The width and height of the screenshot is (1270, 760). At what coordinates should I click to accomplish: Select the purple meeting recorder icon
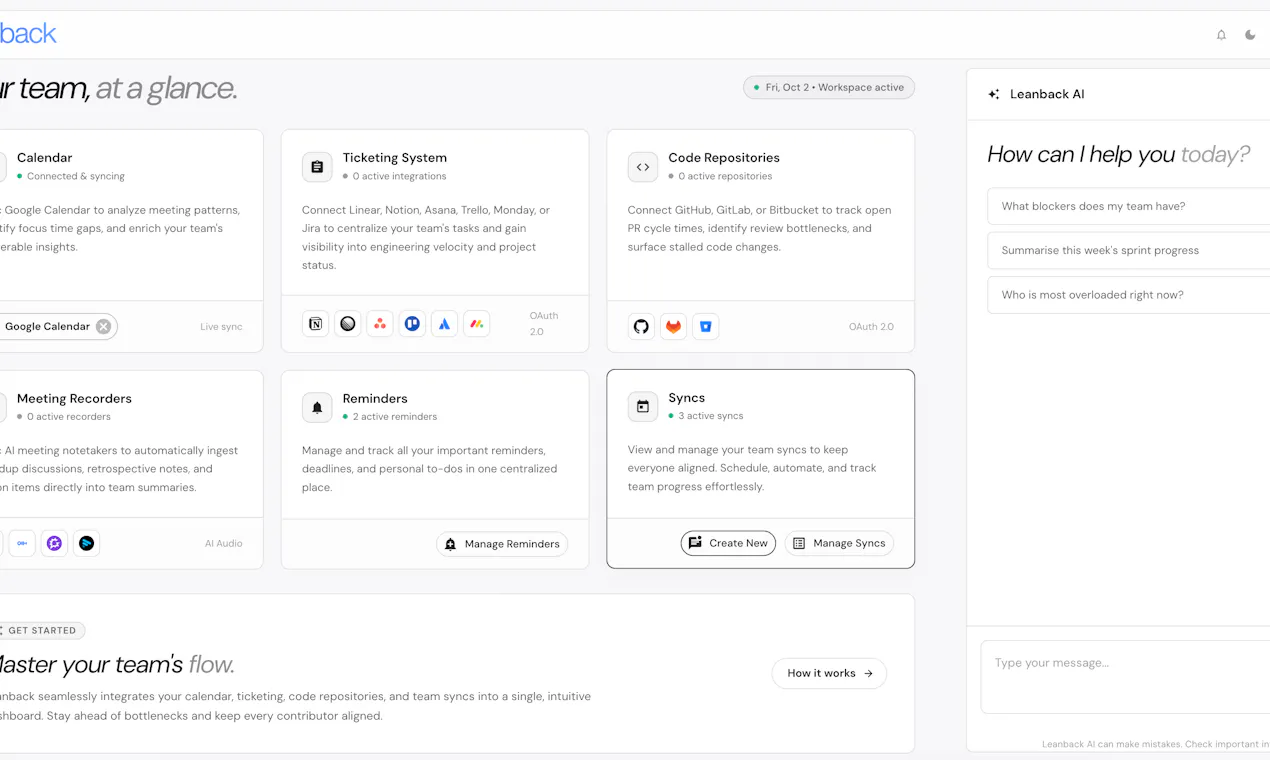click(x=55, y=544)
